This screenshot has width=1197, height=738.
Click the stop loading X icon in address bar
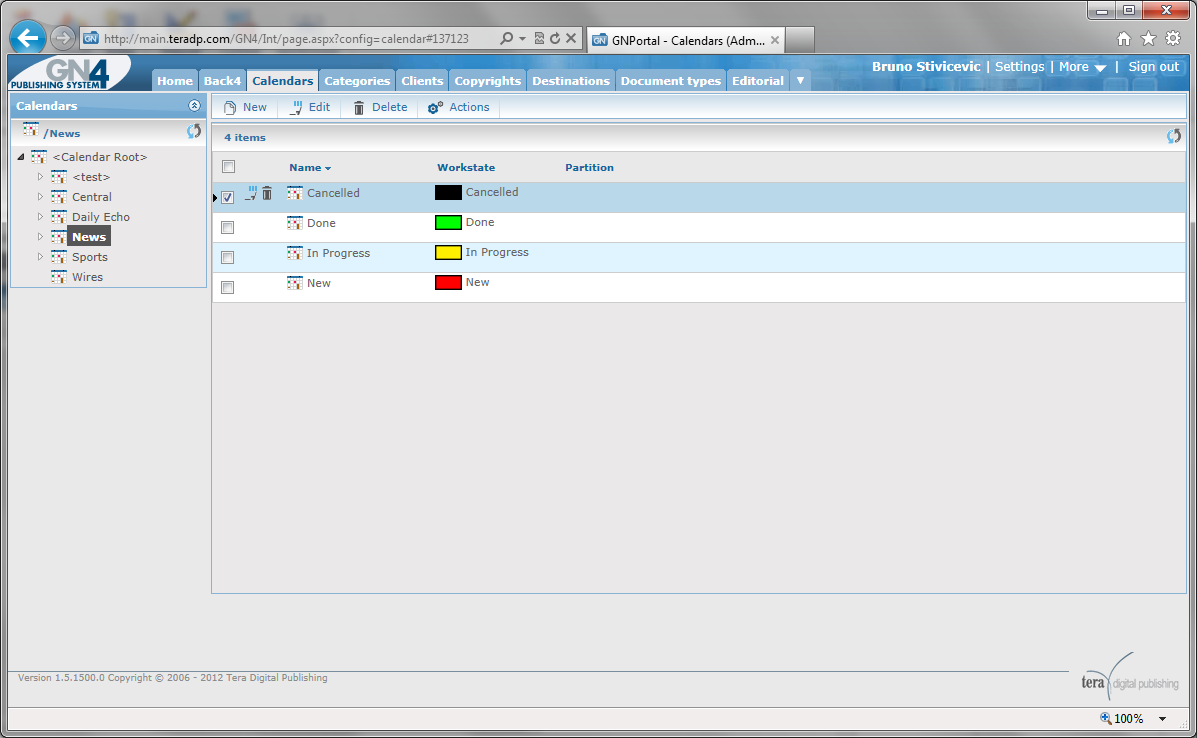tap(570, 38)
